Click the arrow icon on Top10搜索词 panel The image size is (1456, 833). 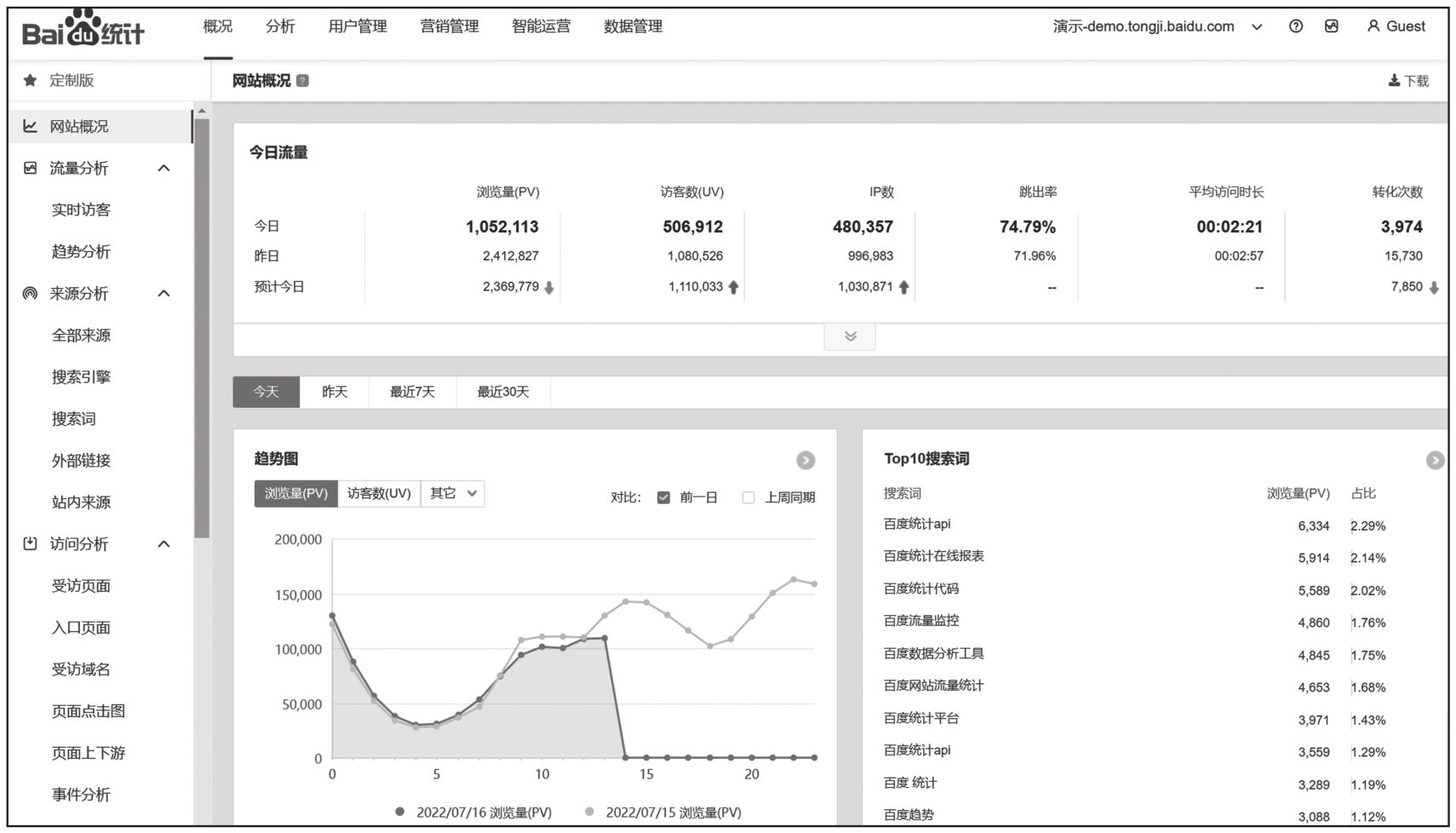tap(1435, 460)
